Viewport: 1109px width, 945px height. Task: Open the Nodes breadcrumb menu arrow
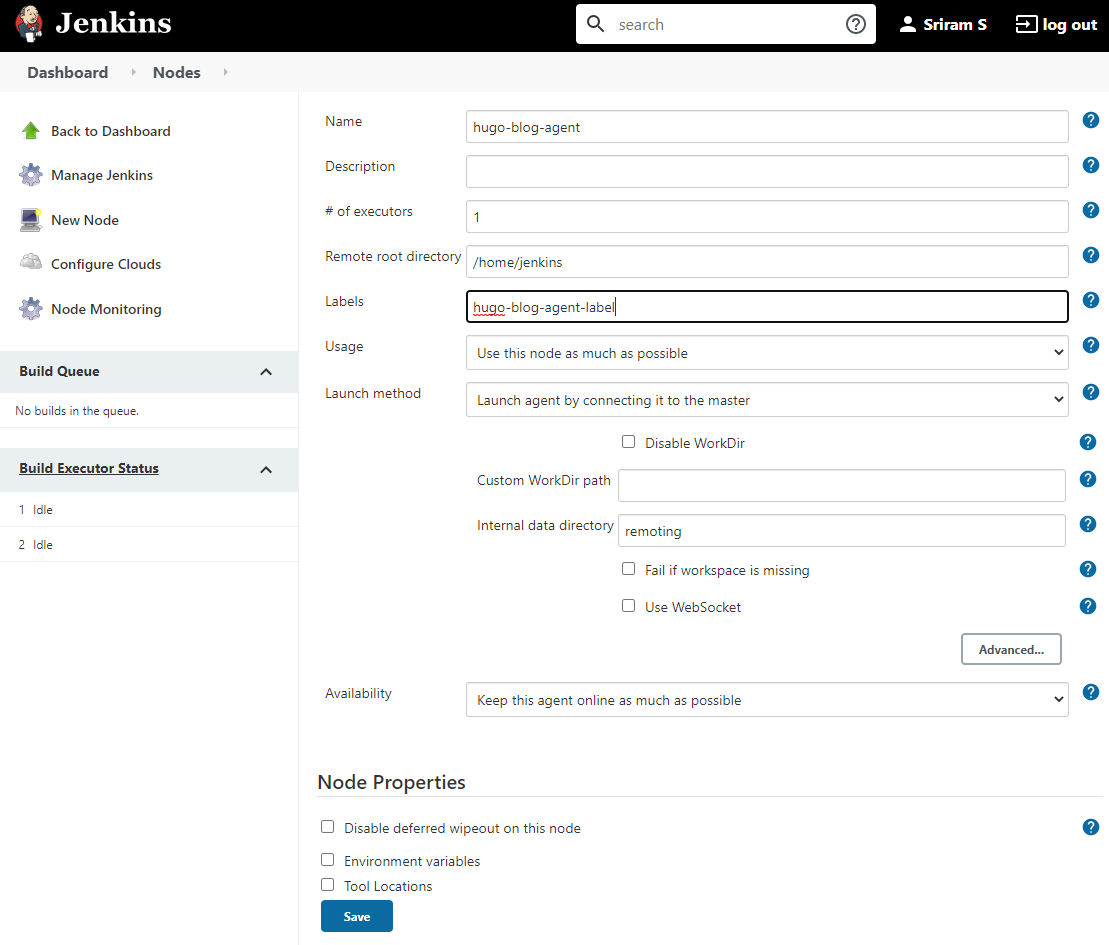[x=226, y=72]
